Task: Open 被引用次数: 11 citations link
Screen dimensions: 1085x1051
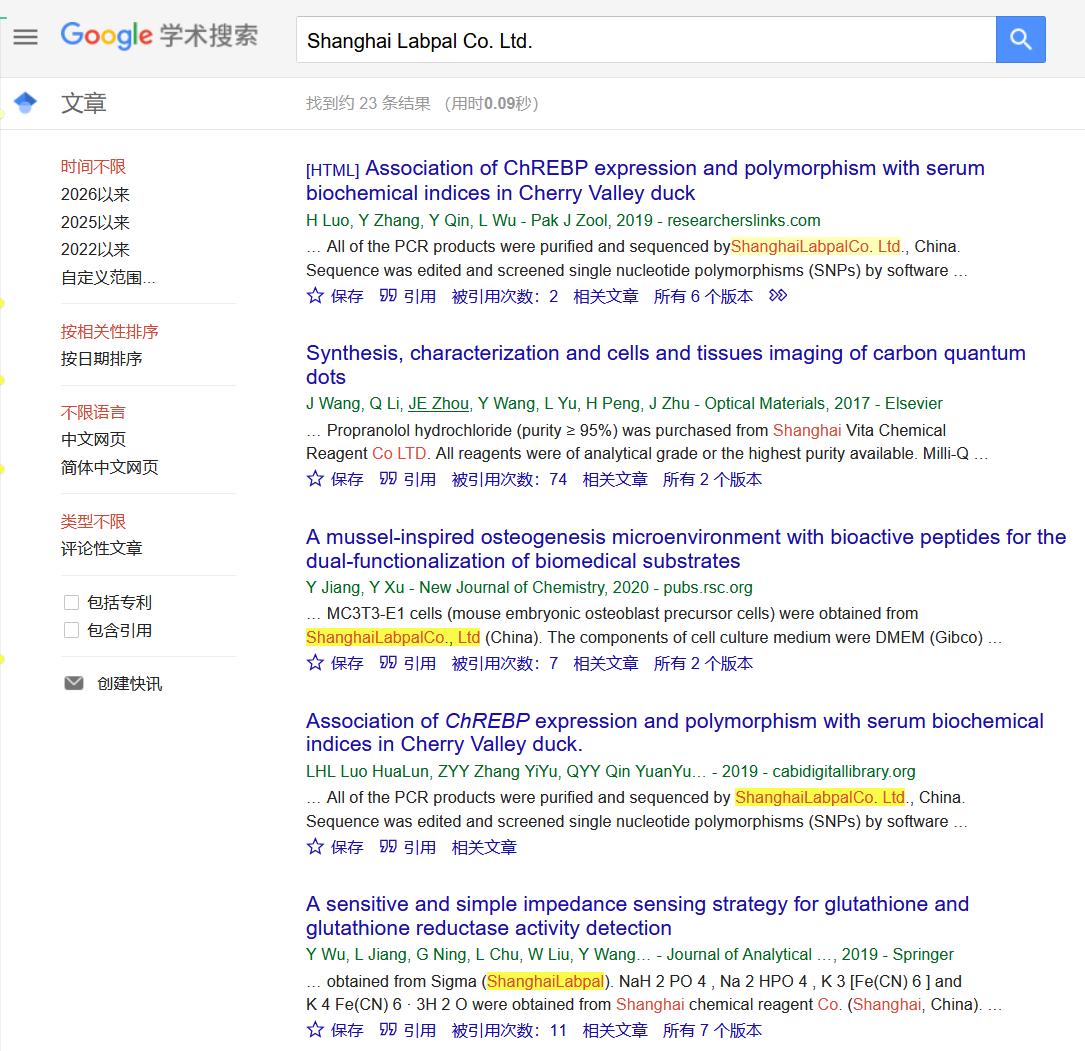Action: [509, 1030]
